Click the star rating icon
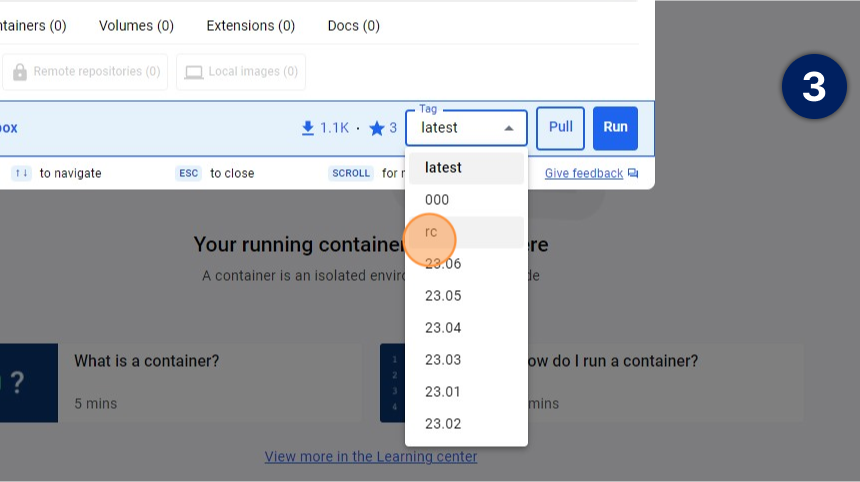This screenshot has height=482, width=860. [377, 128]
